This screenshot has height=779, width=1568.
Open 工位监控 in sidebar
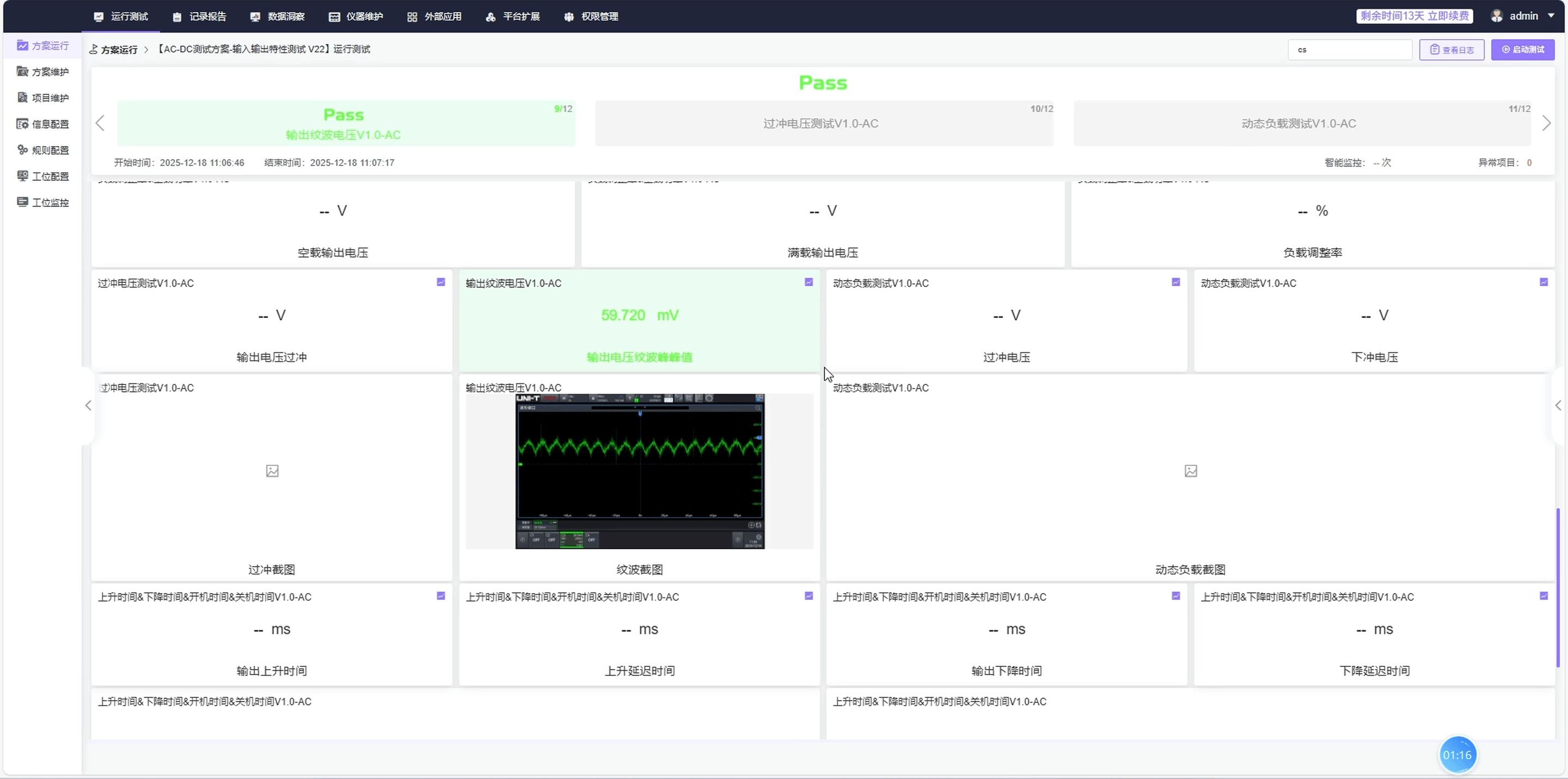coord(42,202)
